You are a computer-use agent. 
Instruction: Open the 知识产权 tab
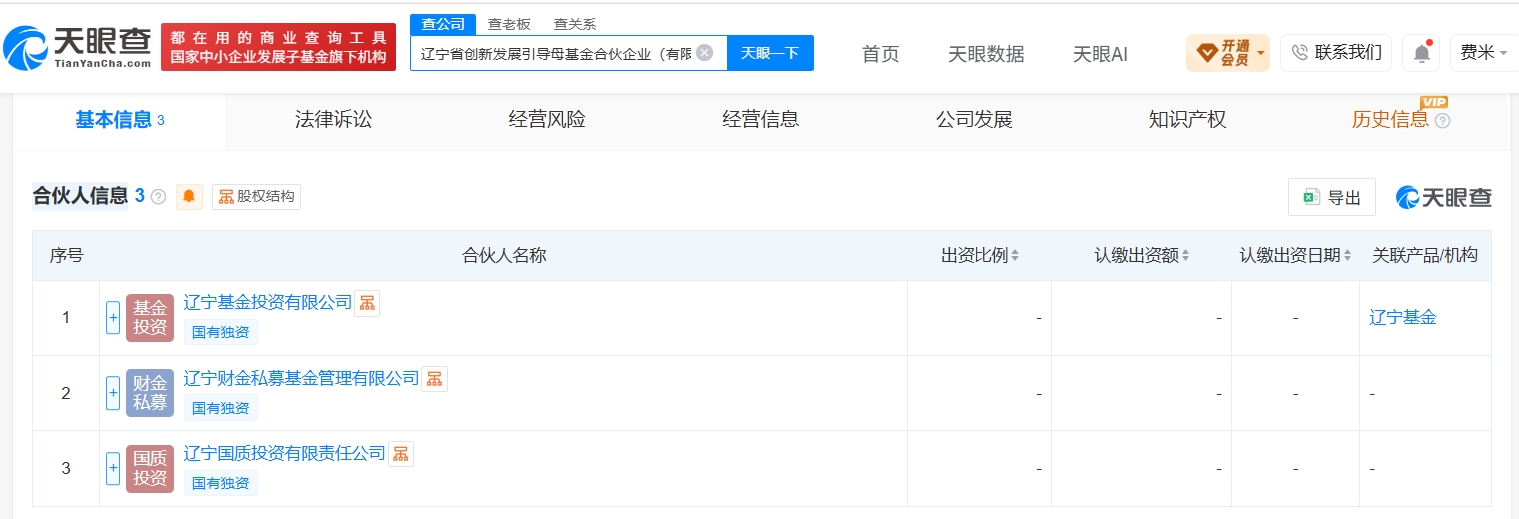1188,120
